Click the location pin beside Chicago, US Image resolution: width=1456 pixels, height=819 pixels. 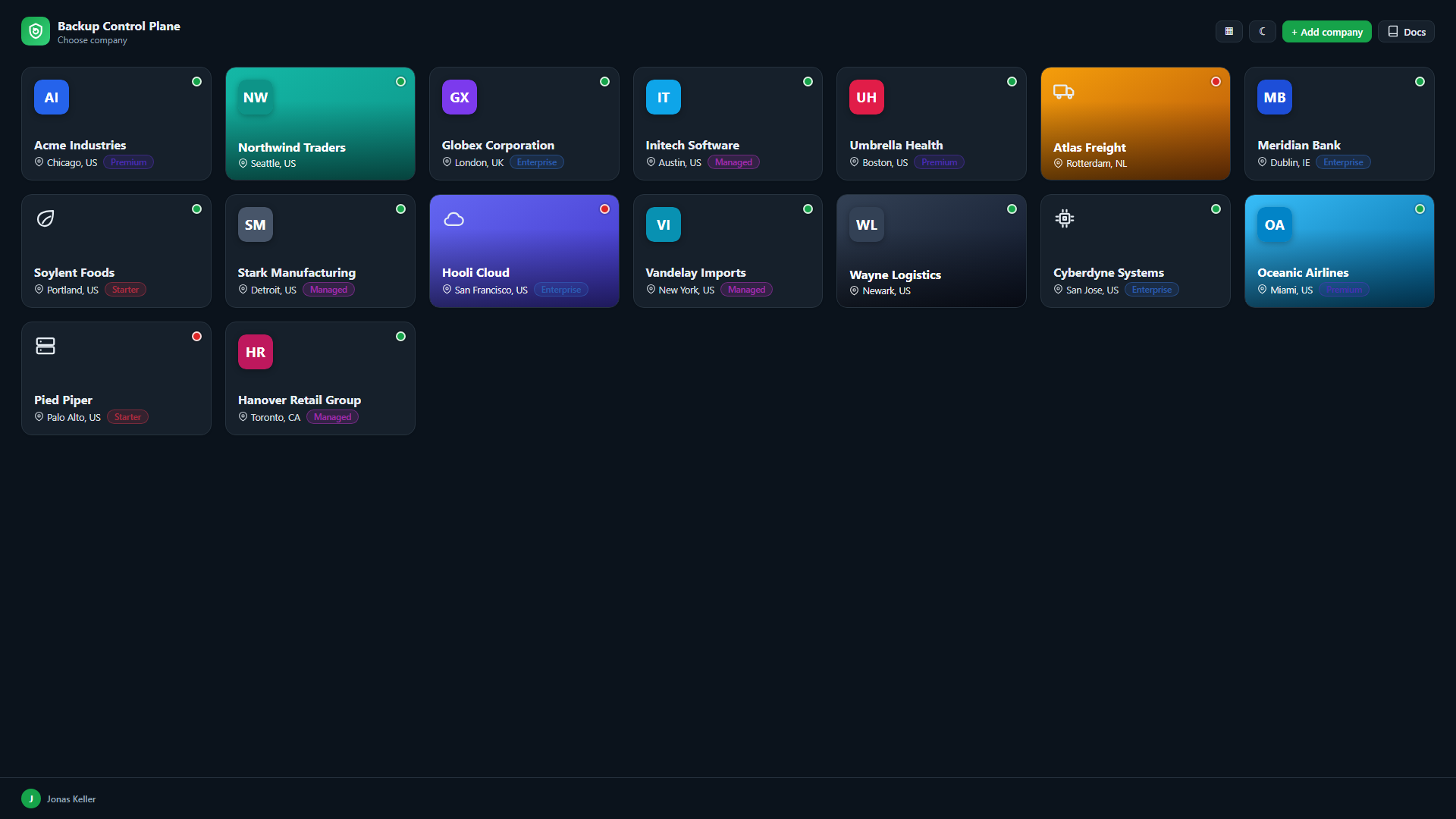tap(39, 162)
